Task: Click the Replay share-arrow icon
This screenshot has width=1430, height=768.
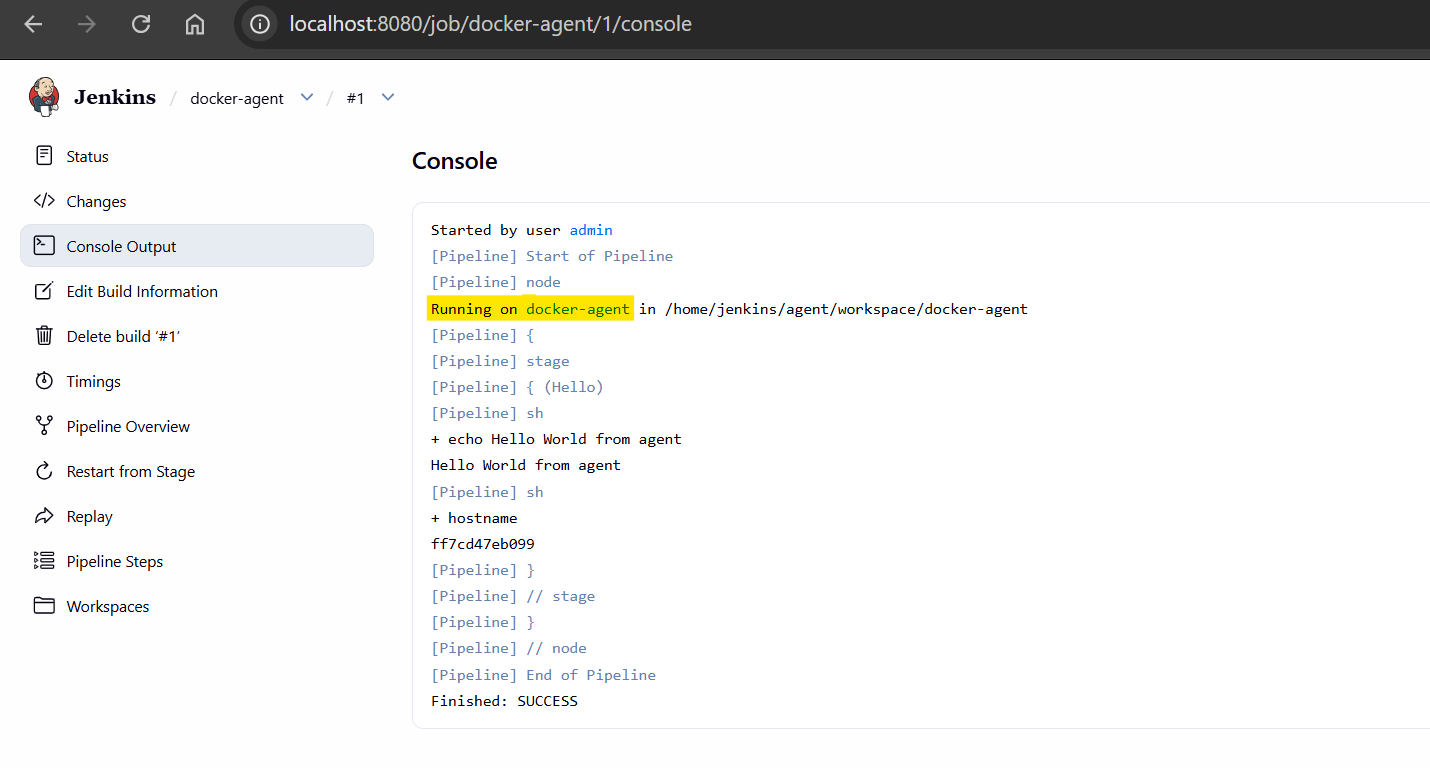Action: (x=44, y=516)
